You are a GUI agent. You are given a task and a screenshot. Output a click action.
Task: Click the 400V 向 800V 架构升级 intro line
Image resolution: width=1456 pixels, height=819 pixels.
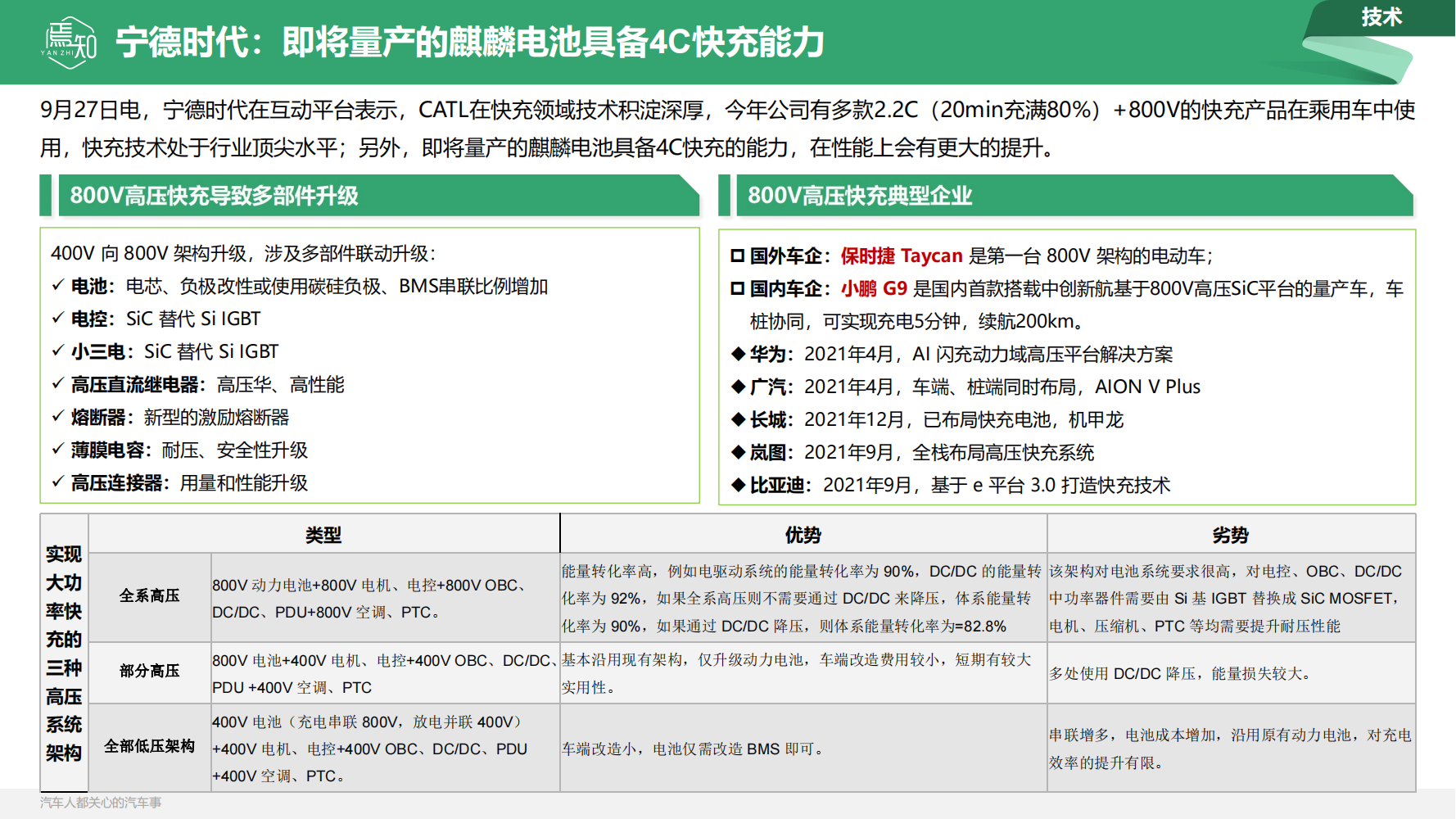(x=244, y=254)
